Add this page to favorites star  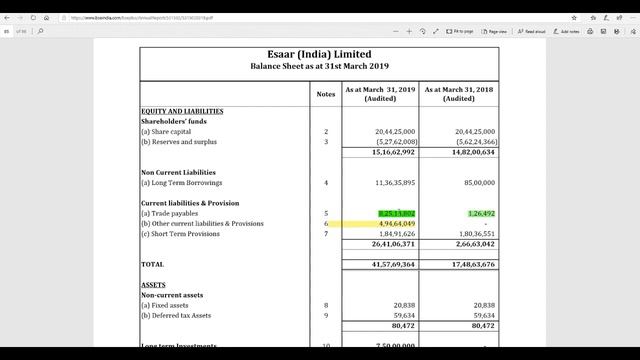click(x=574, y=18)
